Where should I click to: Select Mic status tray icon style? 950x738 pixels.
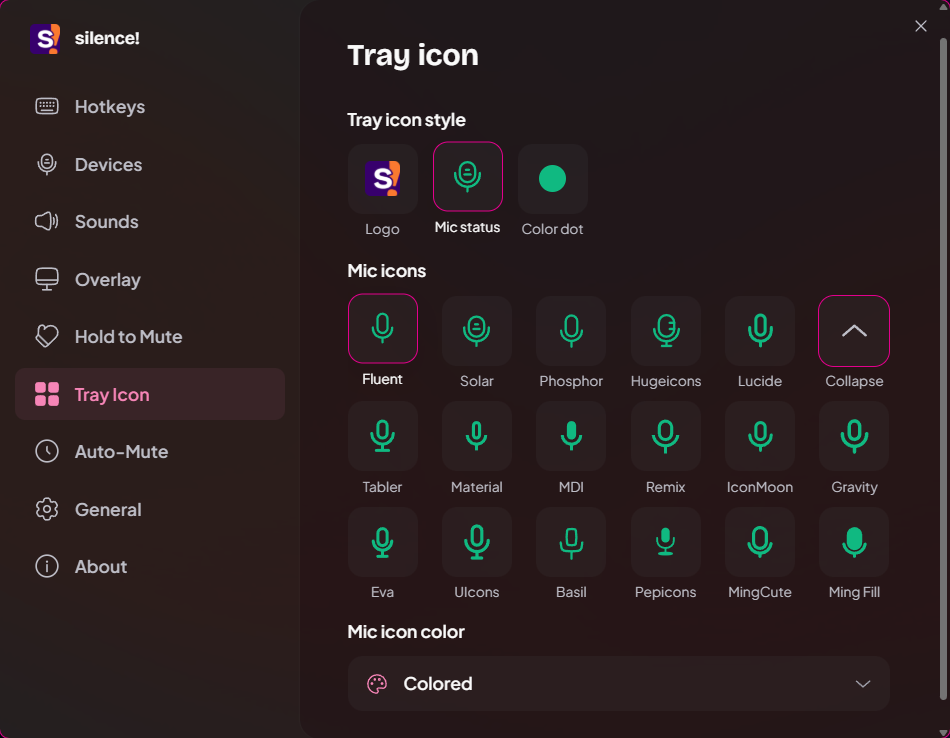pos(467,177)
